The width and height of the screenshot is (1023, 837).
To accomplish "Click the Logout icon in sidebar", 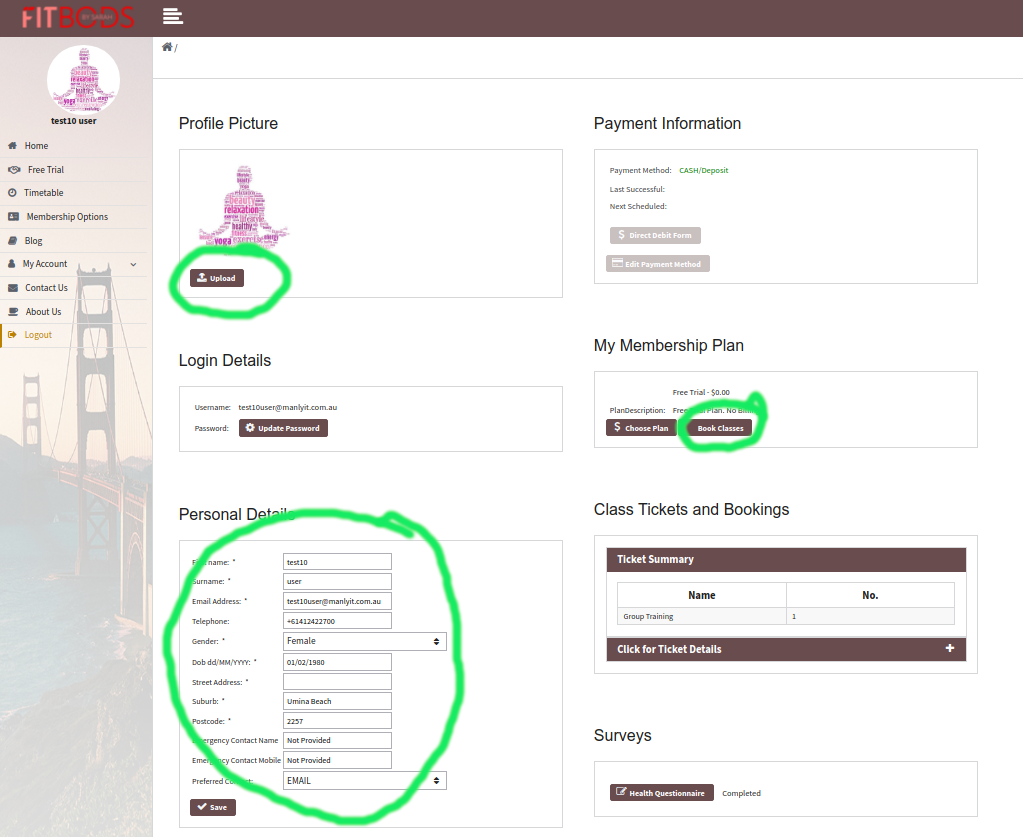I will tap(13, 335).
